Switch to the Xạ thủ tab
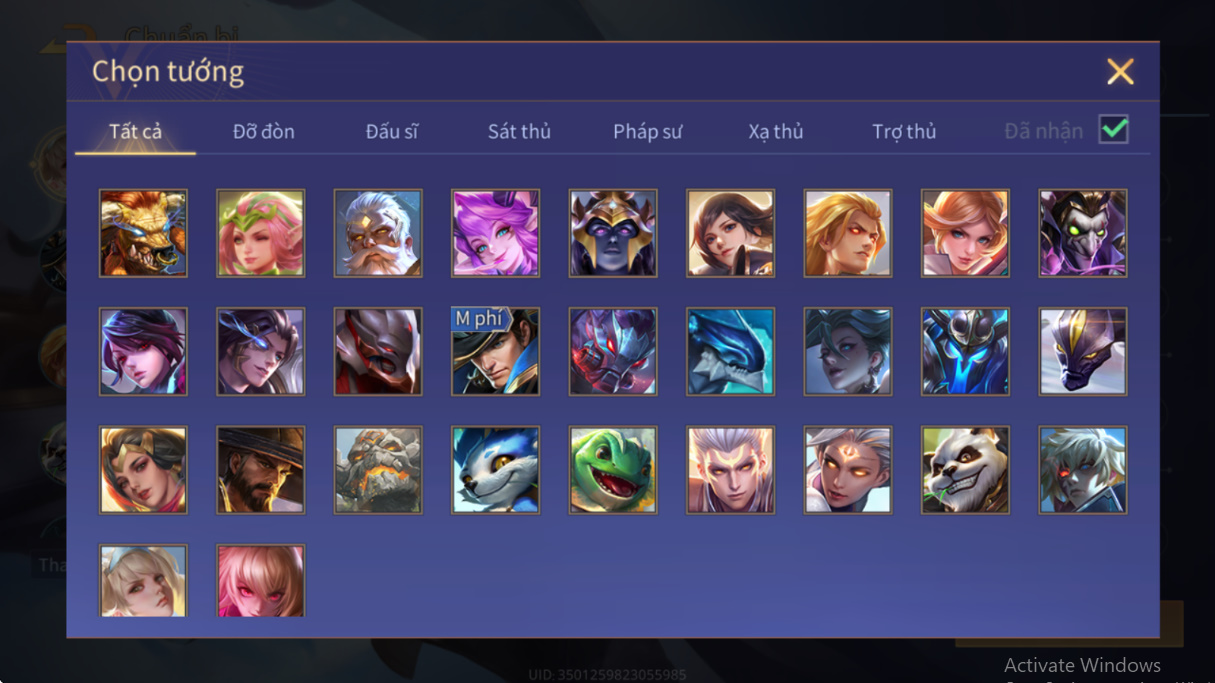Viewport: 1215px width, 683px height. pos(776,131)
